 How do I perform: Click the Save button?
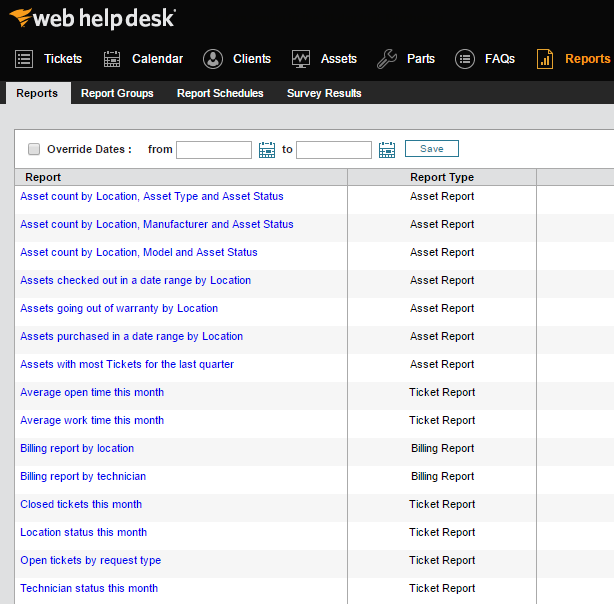pos(431,149)
